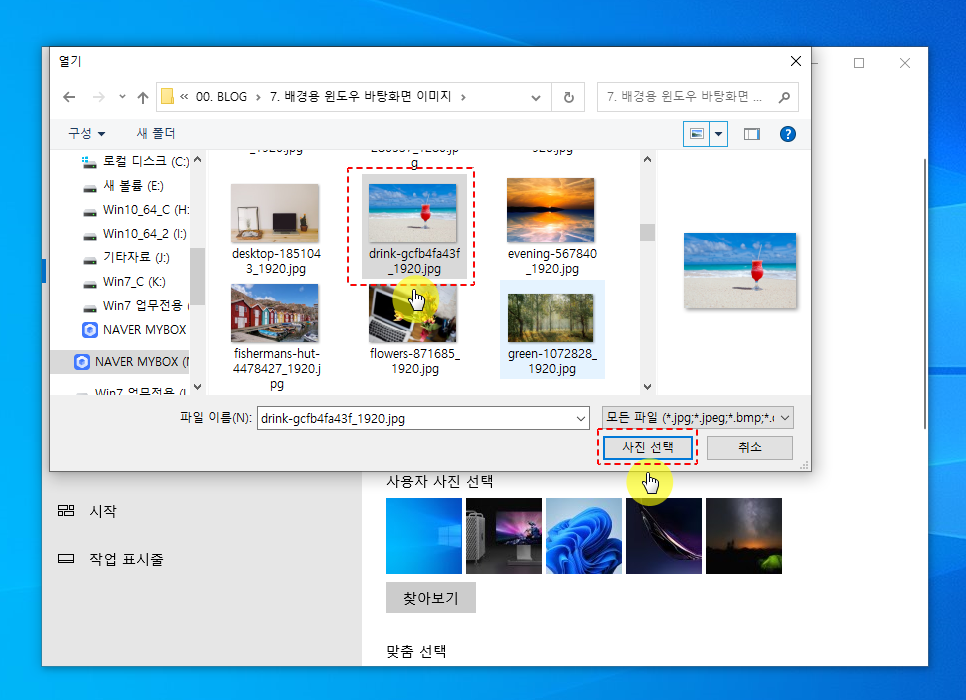The image size is (966, 700).
Task: Refresh the folder view
Action: [569, 97]
